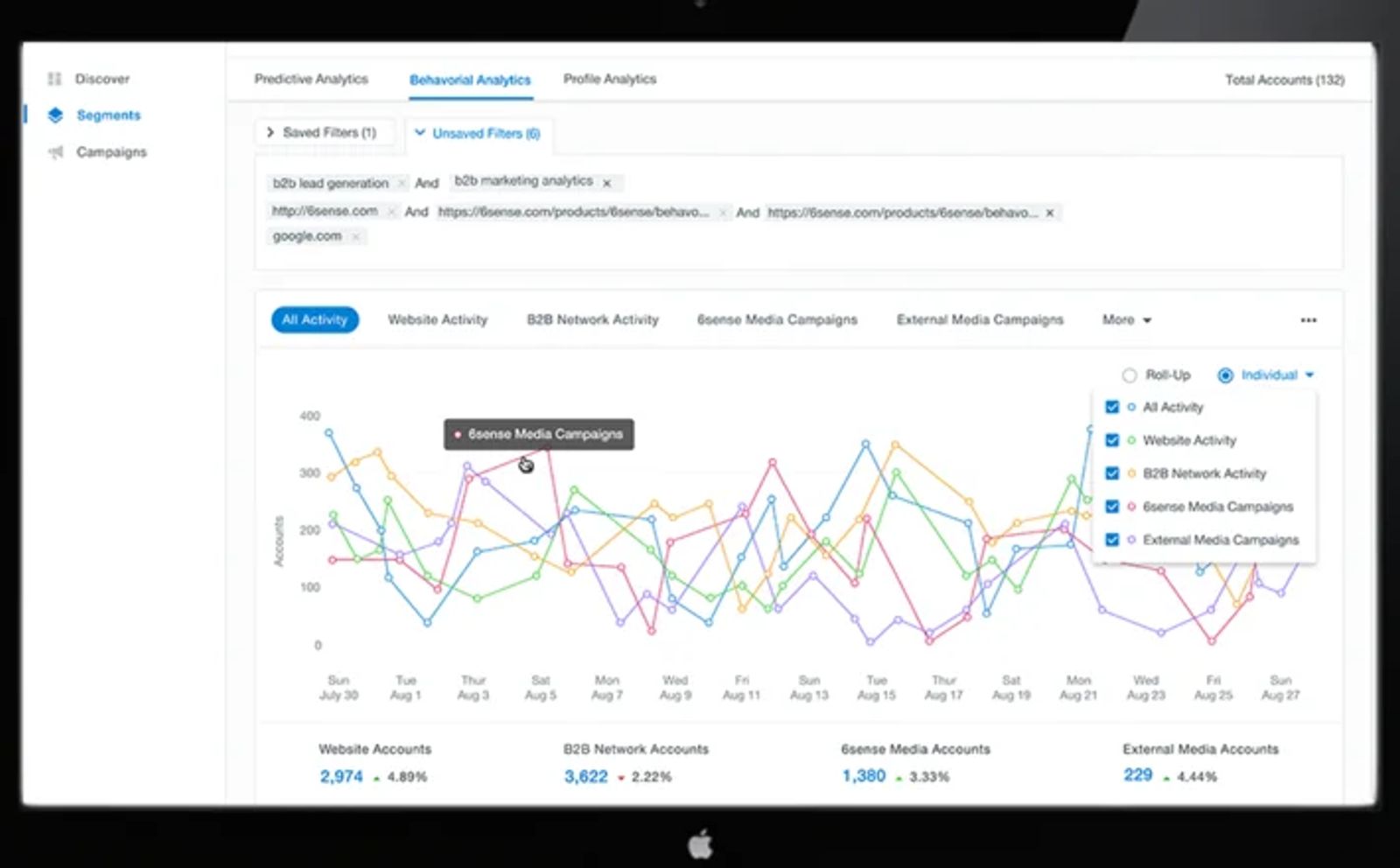This screenshot has height=868, width=1400.
Task: Remove the b2b lead generation filter
Action: [402, 184]
